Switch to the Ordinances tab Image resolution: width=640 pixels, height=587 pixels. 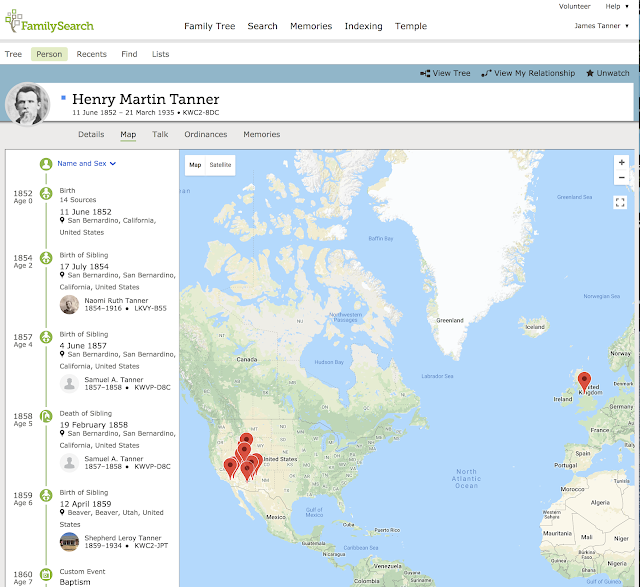click(205, 134)
